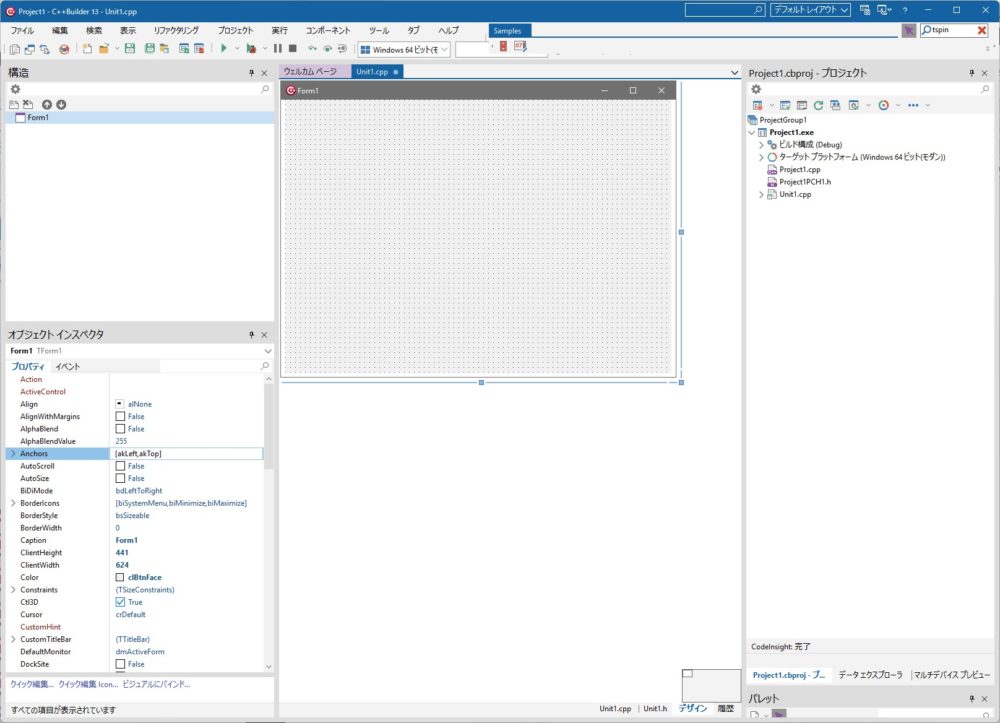Screen dimensions: 1000x723
Task: Click the three-dots more icon in Projects toolbar
Action: [x=913, y=105]
